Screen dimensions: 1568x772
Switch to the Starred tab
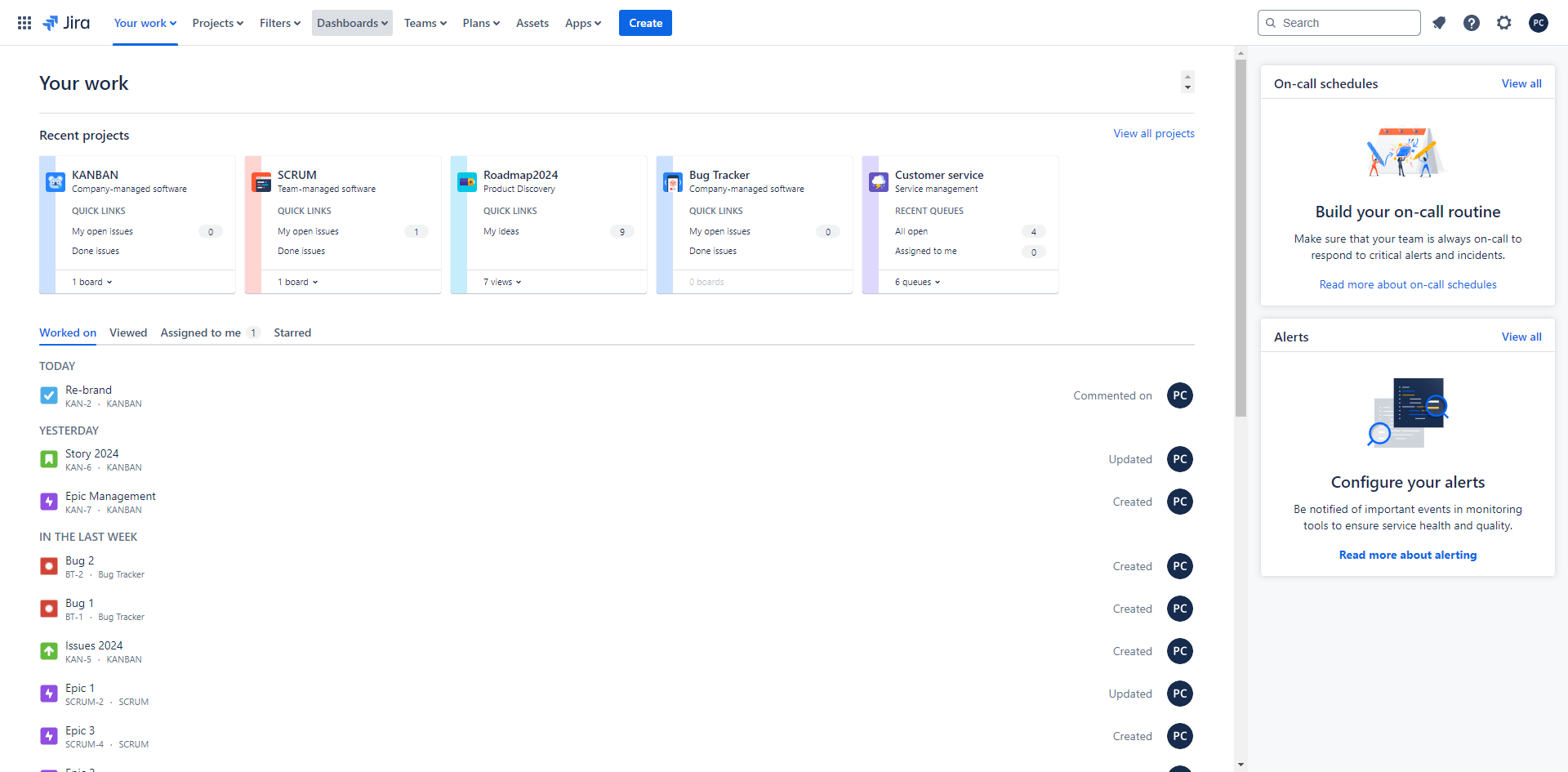pos(292,332)
